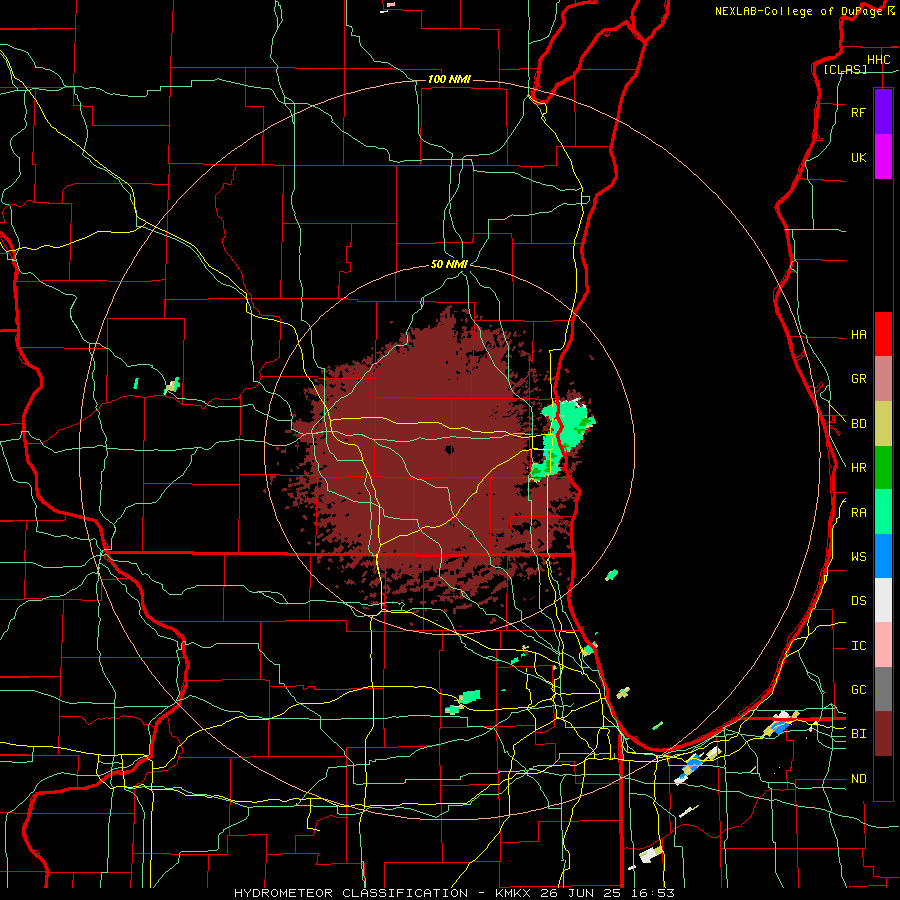The width and height of the screenshot is (900, 900).
Task: Choose the brown BI legend swatch
Action: coord(883,734)
